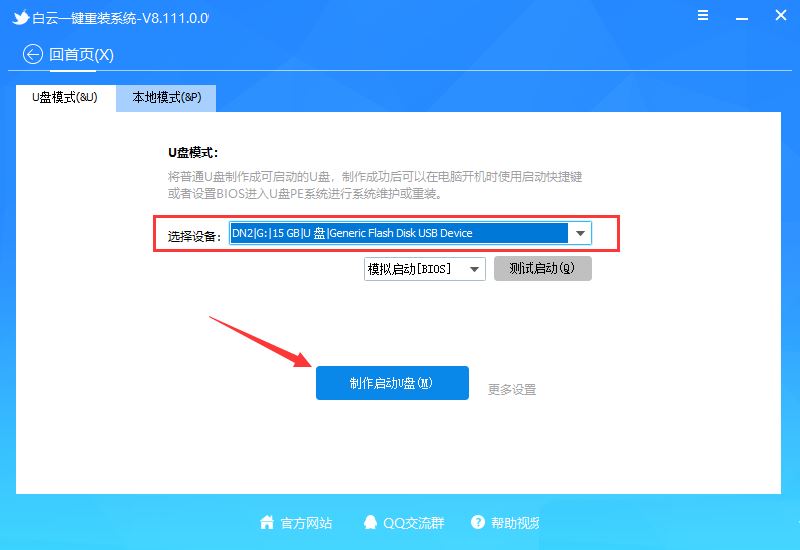The height and width of the screenshot is (550, 800).
Task: Click the 测试启动 button
Action: [542, 268]
